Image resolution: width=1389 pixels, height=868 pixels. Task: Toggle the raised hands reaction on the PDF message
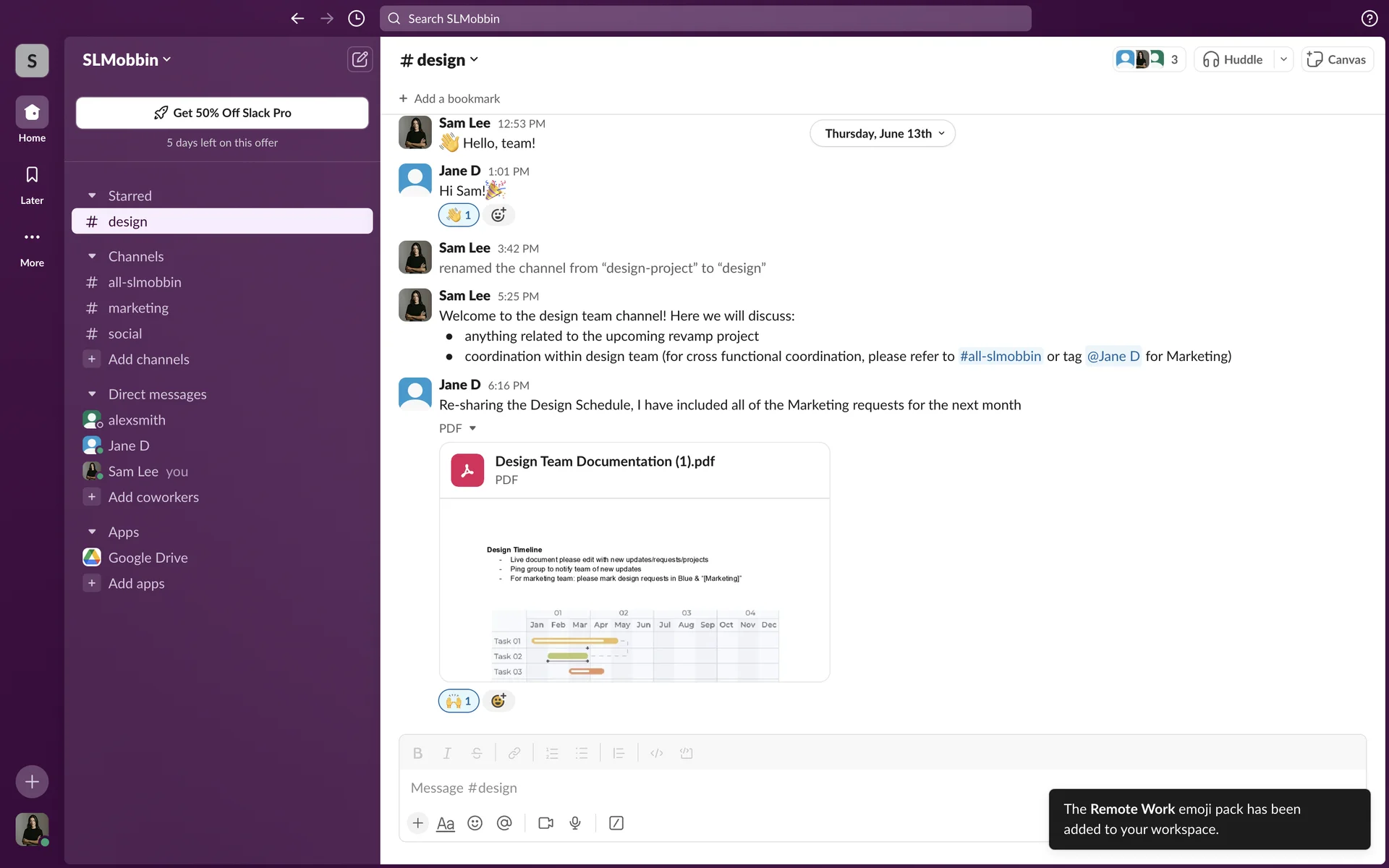(459, 701)
